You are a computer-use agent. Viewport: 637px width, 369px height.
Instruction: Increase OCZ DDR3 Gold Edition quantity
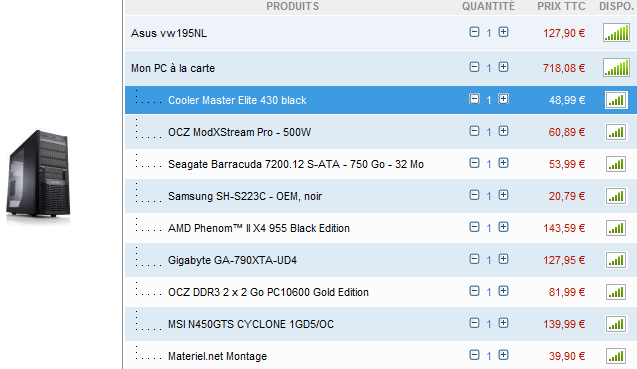coord(503,291)
